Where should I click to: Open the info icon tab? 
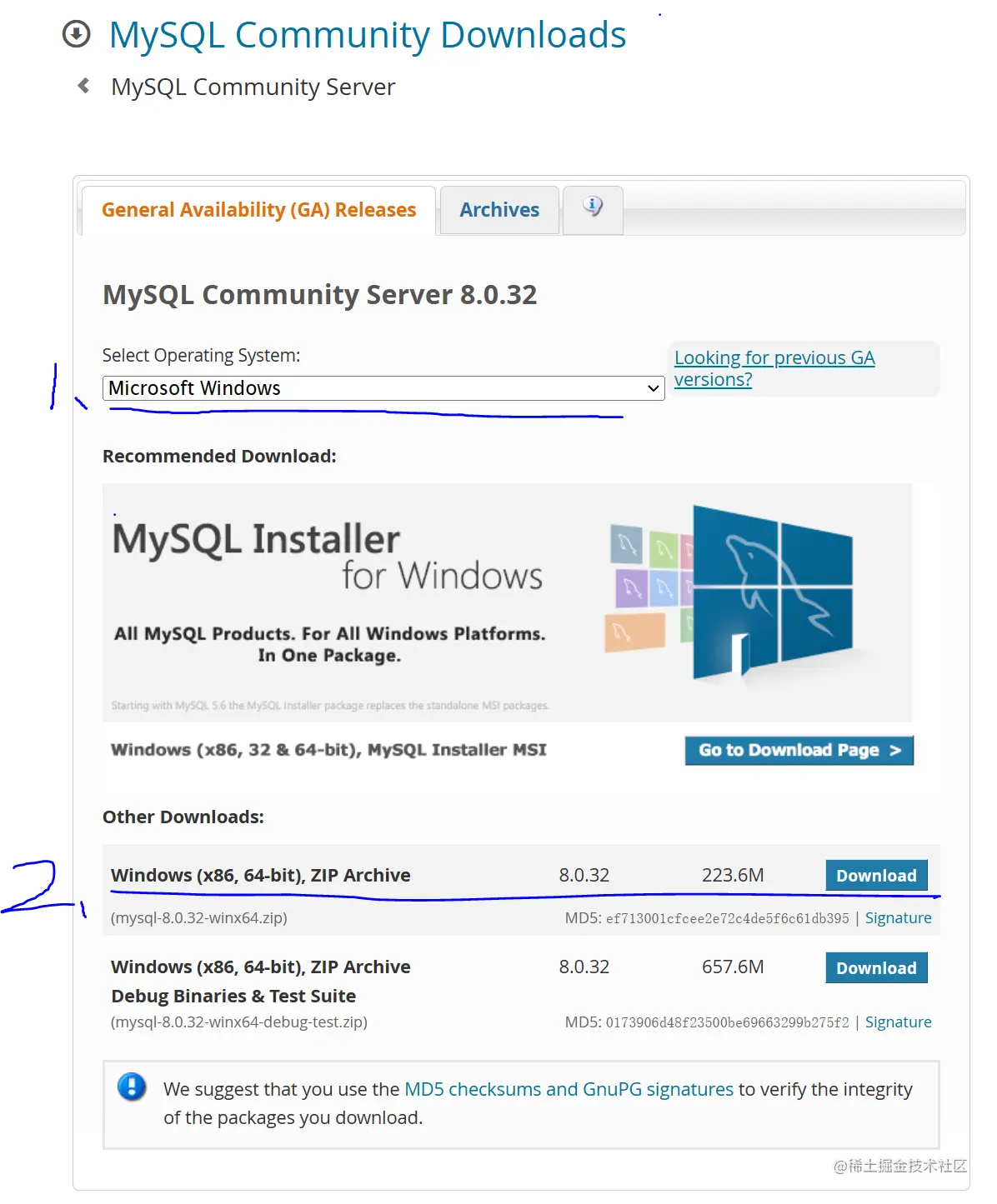point(593,209)
